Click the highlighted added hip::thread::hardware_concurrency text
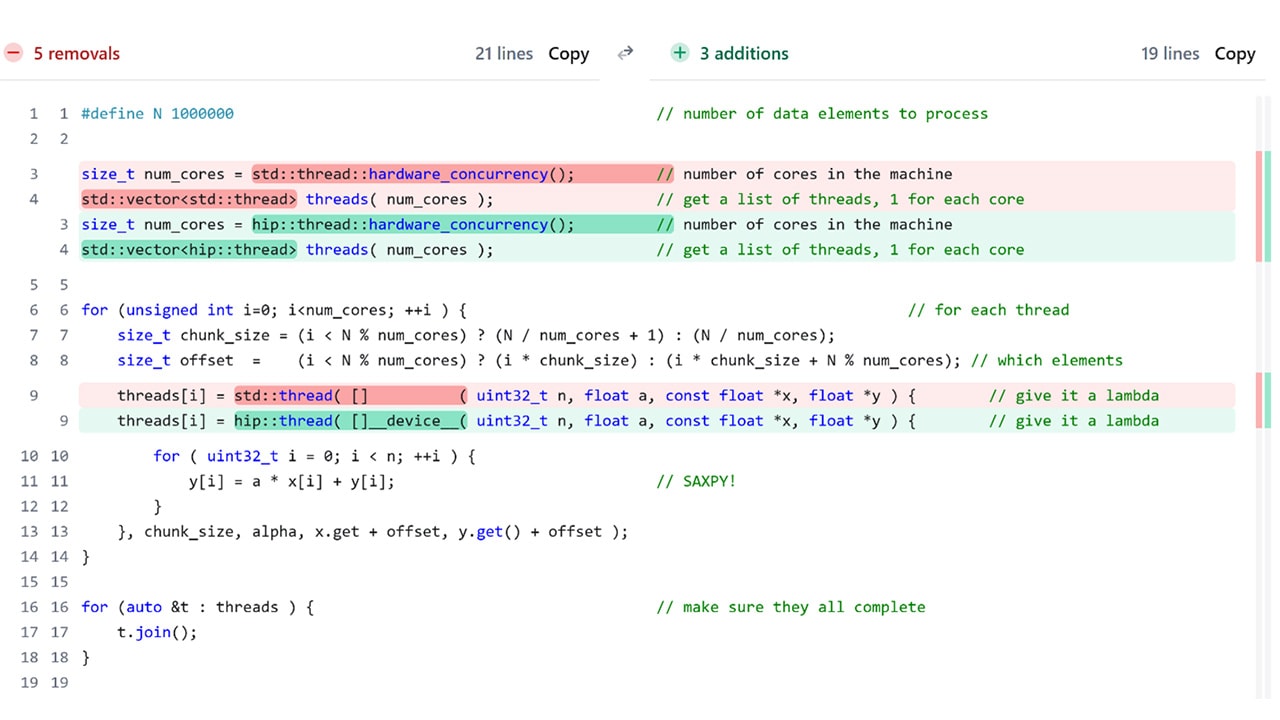Image resolution: width=1280 pixels, height=720 pixels. coord(413,225)
